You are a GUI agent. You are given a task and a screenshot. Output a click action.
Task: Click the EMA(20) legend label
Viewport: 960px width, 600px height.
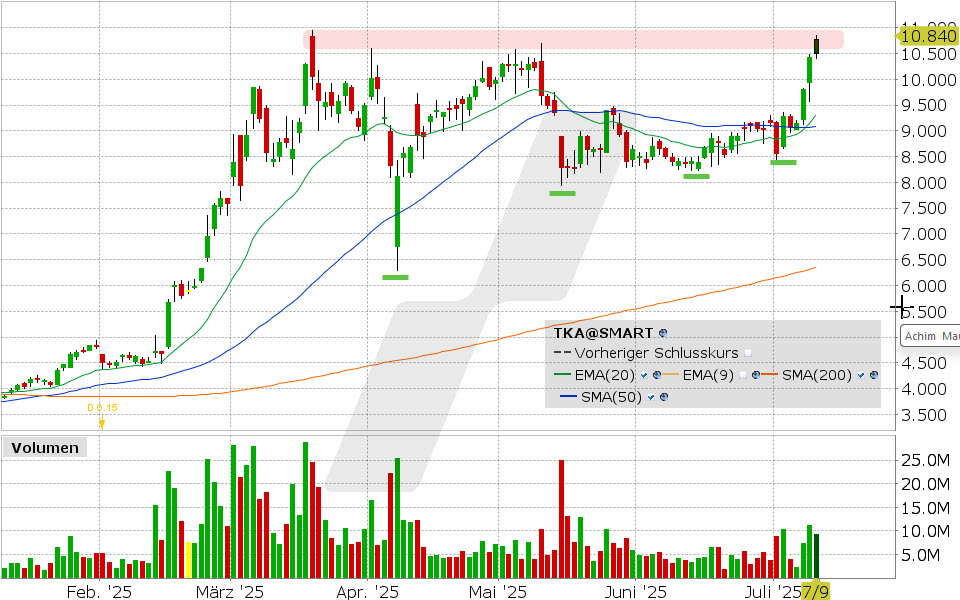point(605,375)
